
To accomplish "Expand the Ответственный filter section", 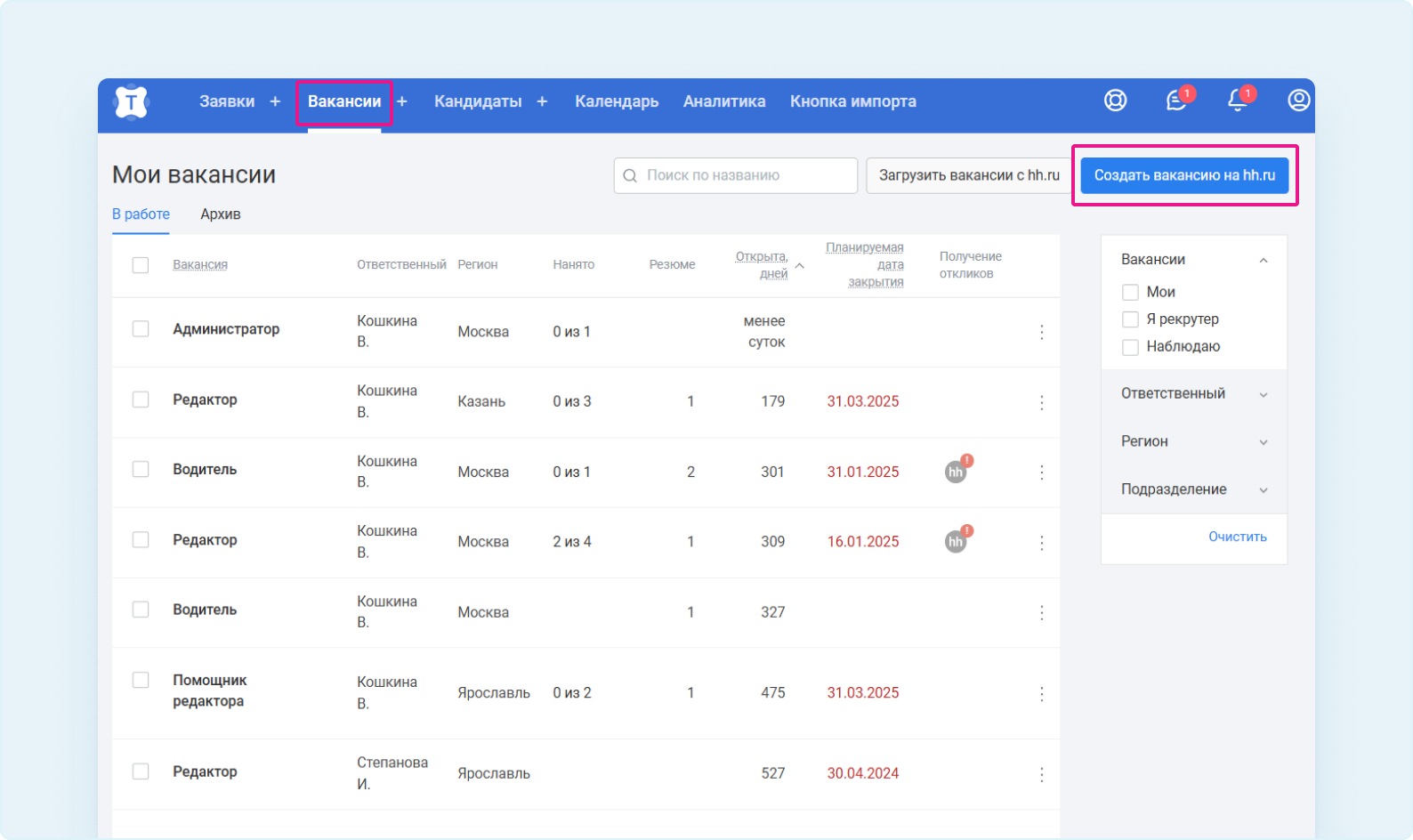I will coord(1193,394).
